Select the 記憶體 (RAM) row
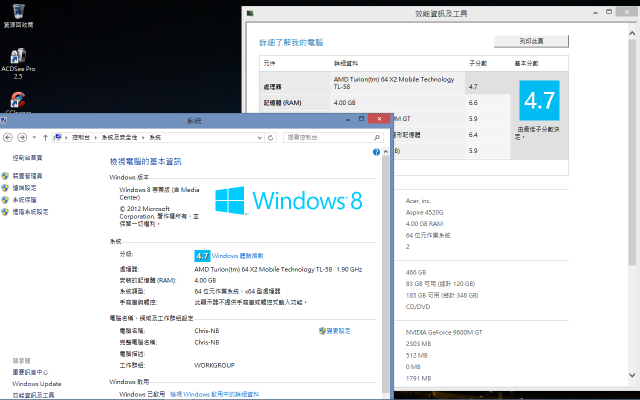Screen dimensions: 640x400 385,102
